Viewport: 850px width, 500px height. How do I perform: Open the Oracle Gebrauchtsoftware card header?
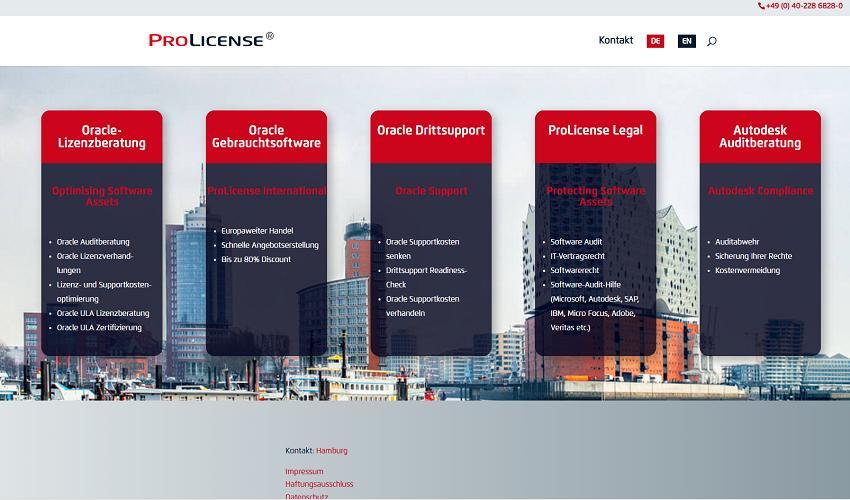click(266, 137)
